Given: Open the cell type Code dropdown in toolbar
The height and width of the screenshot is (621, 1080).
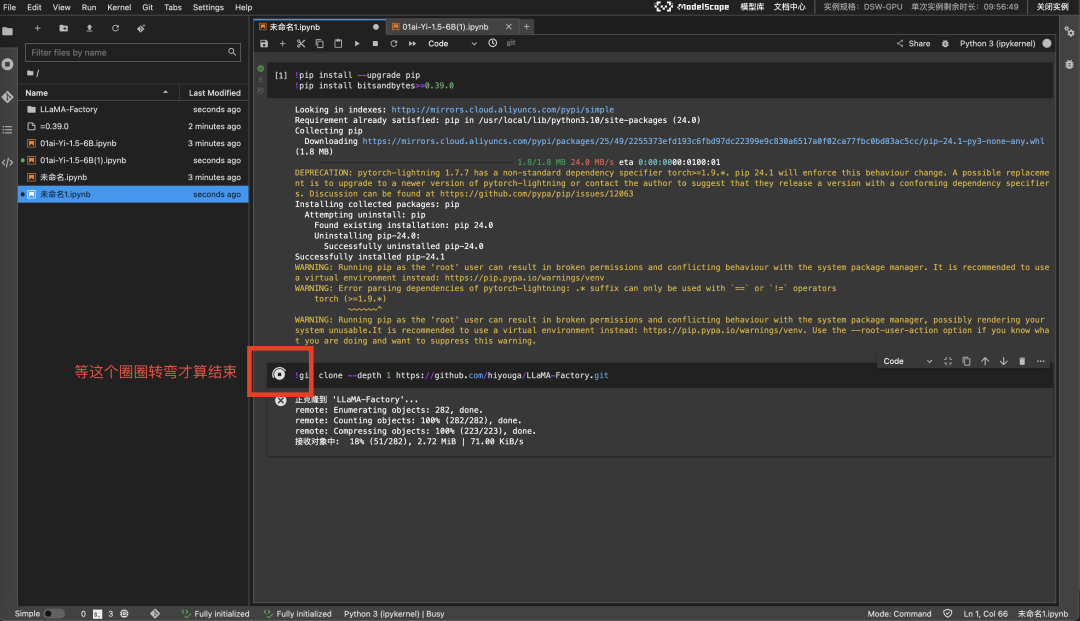Looking at the screenshot, I should (452, 43).
